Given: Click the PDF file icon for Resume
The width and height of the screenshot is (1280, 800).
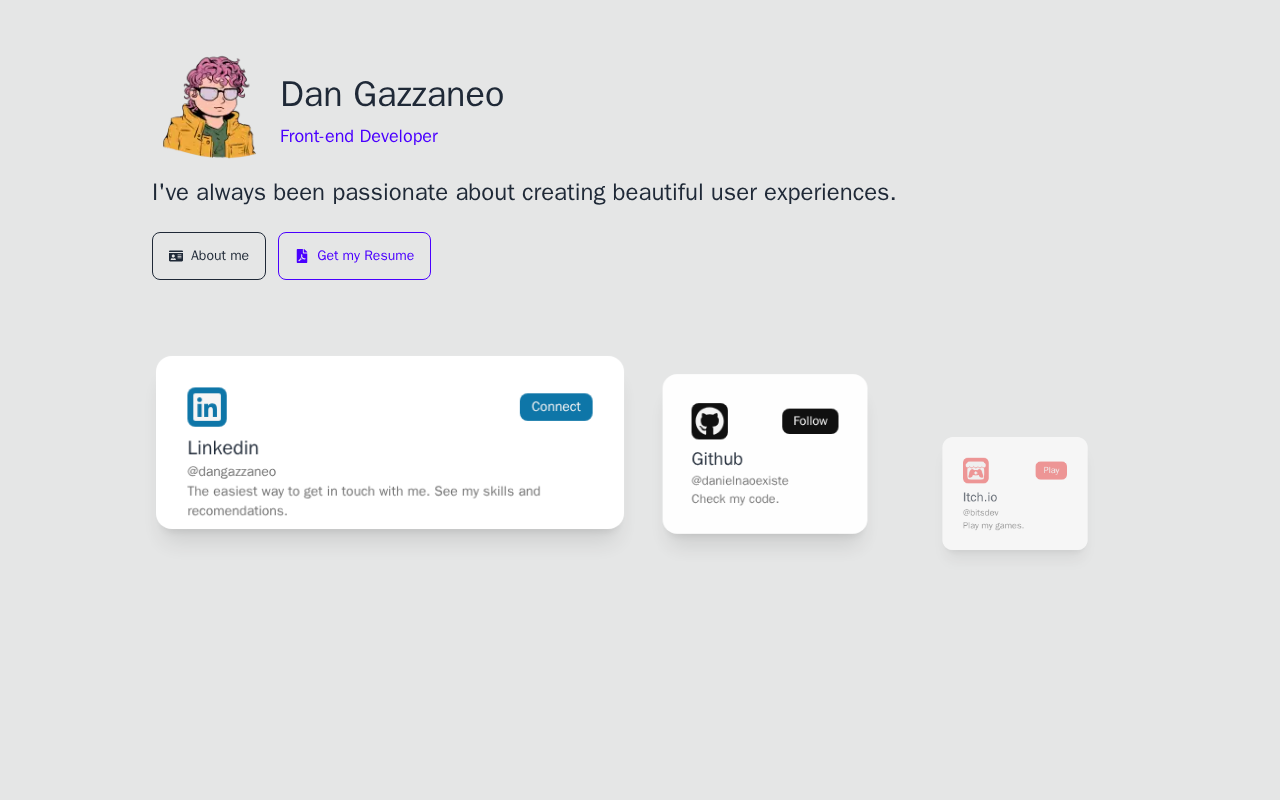Looking at the screenshot, I should coord(302,256).
